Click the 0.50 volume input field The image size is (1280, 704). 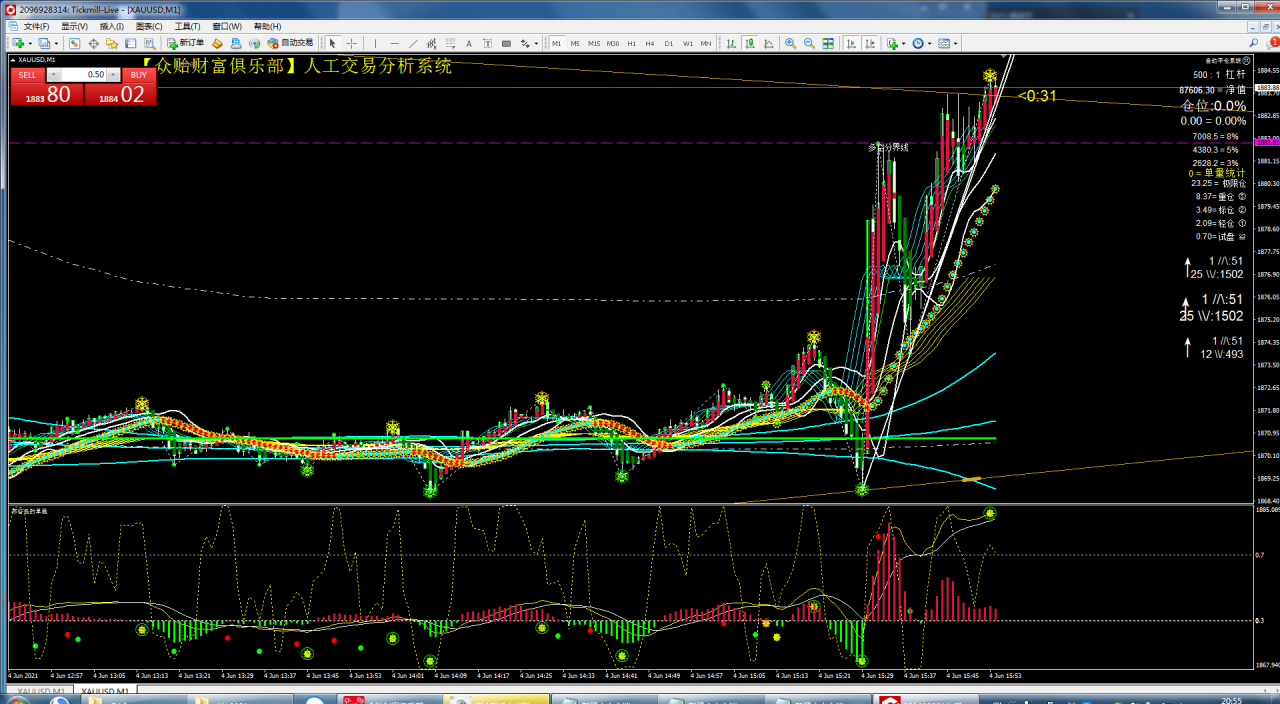point(84,75)
